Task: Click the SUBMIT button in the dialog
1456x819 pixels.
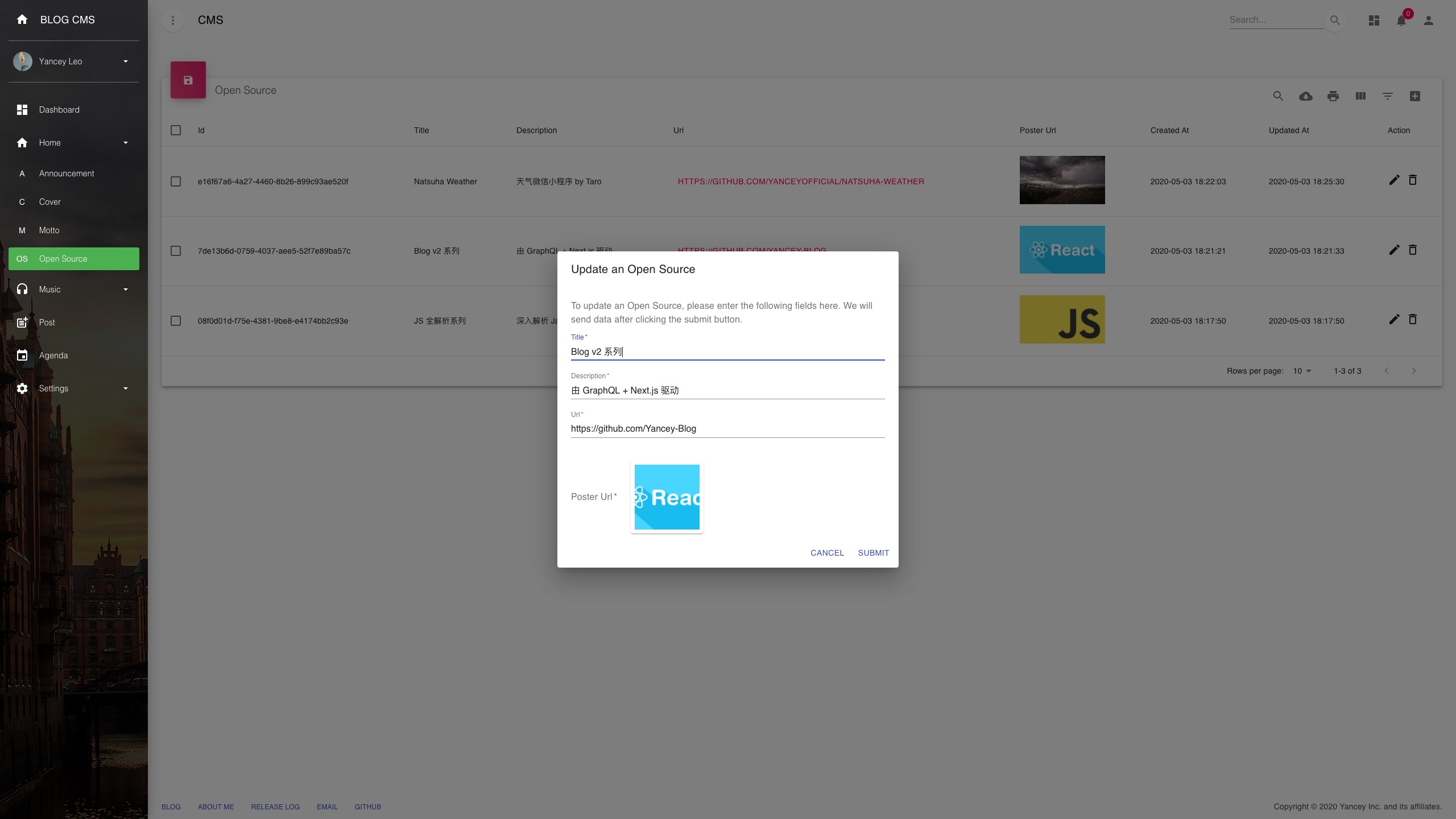Action: (873, 552)
